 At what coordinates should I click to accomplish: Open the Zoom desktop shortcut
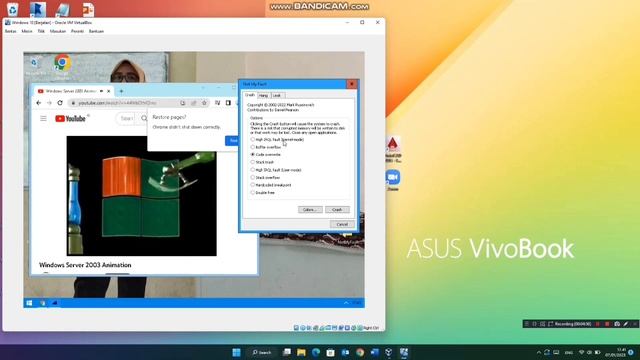point(393,180)
